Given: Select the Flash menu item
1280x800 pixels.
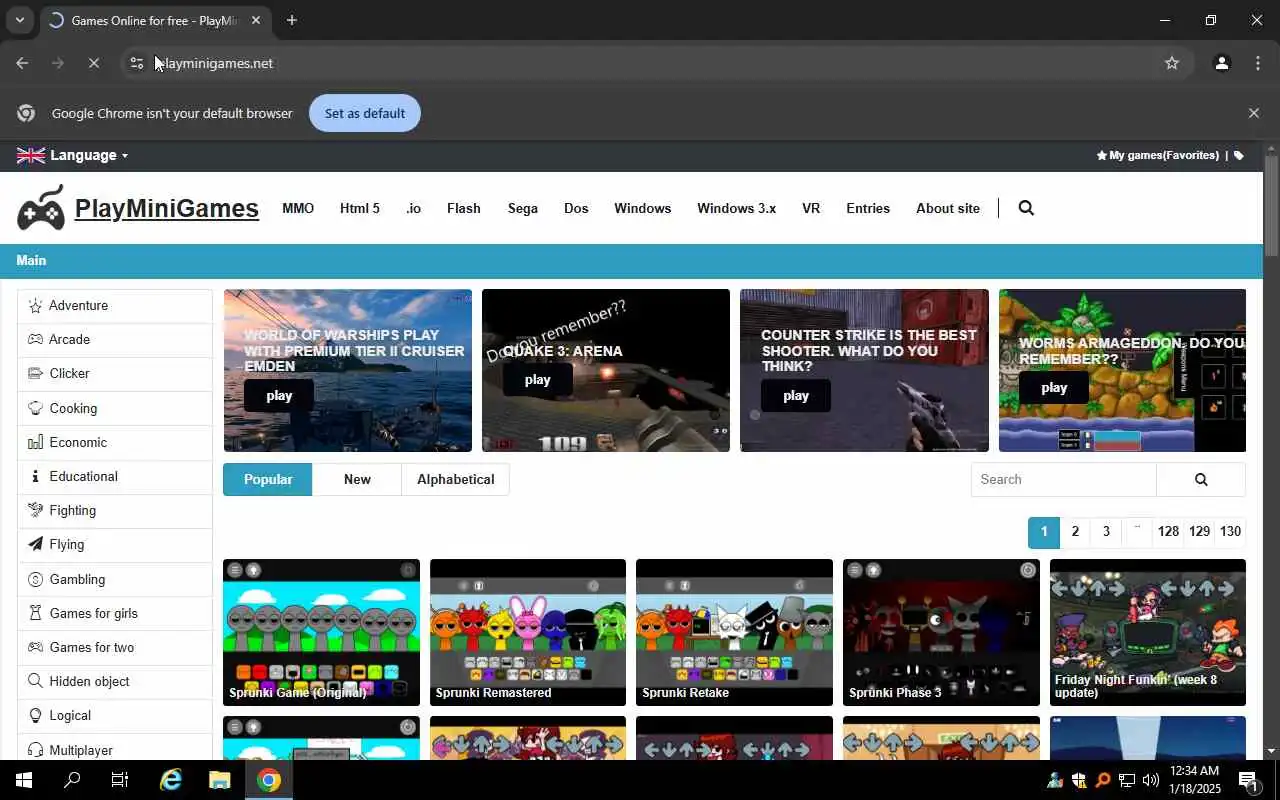Looking at the screenshot, I should [x=464, y=208].
